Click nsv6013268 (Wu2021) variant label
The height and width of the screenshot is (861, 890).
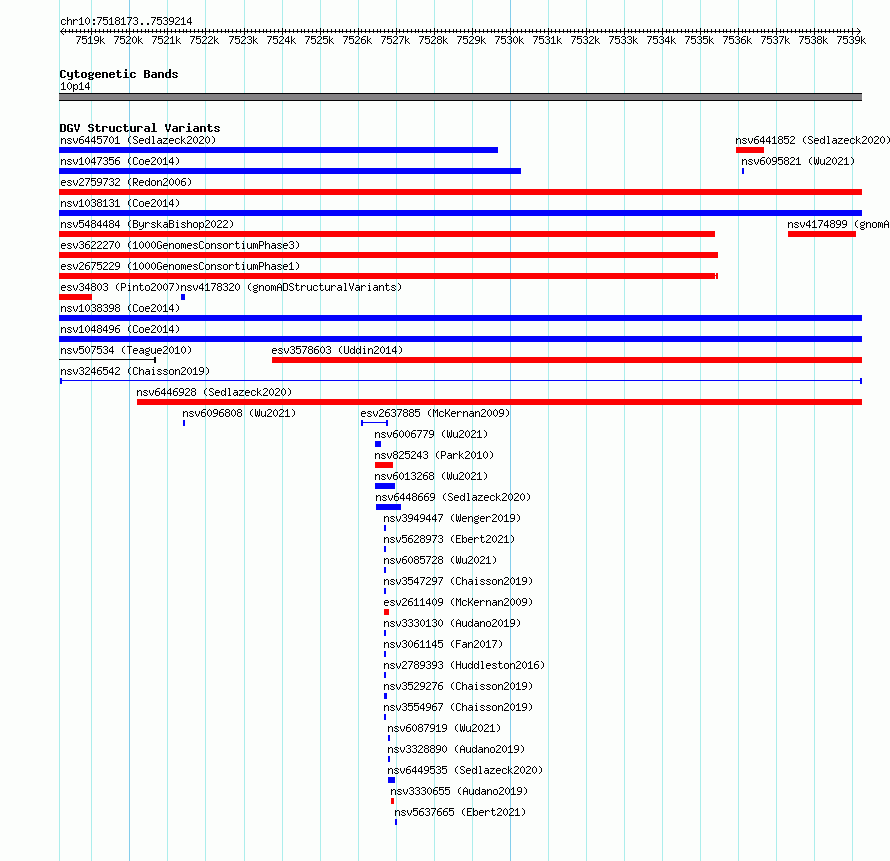[x=431, y=476]
